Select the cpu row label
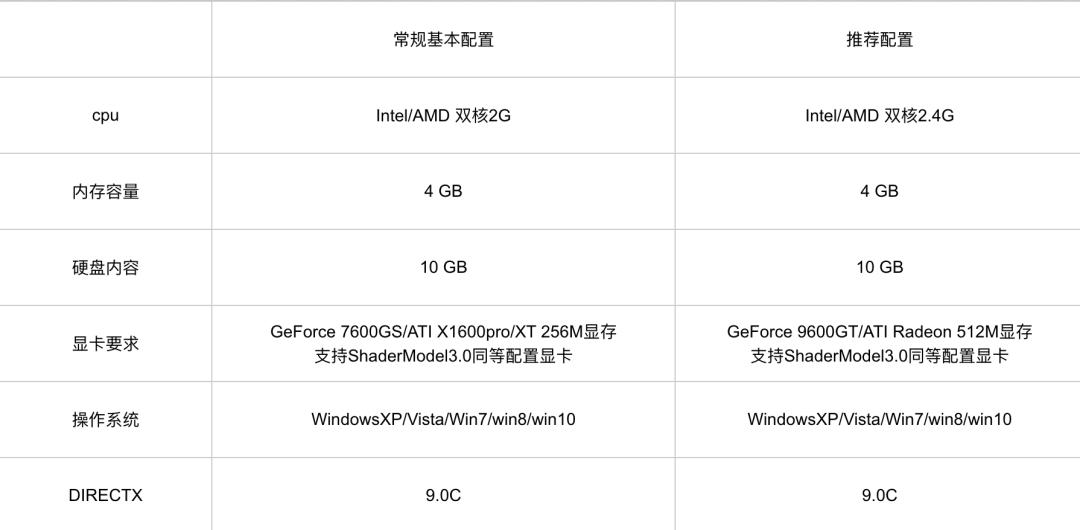The width and height of the screenshot is (1080, 530). (x=105, y=115)
